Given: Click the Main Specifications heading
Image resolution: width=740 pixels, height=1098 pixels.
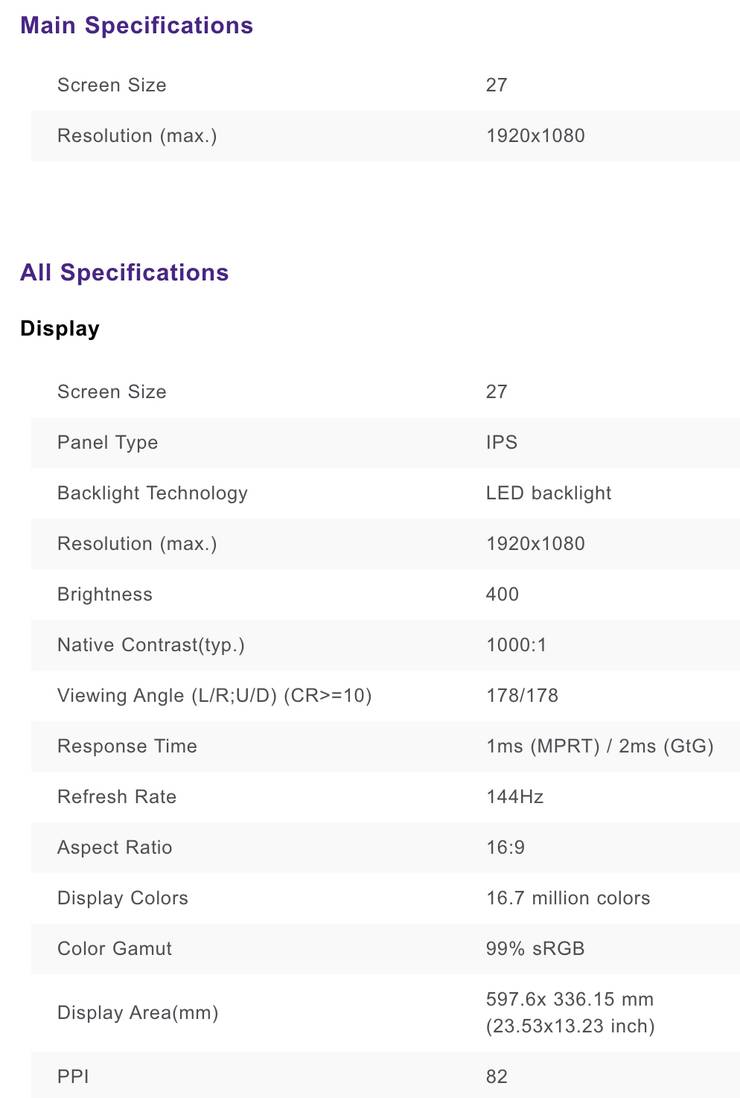Looking at the screenshot, I should [136, 26].
